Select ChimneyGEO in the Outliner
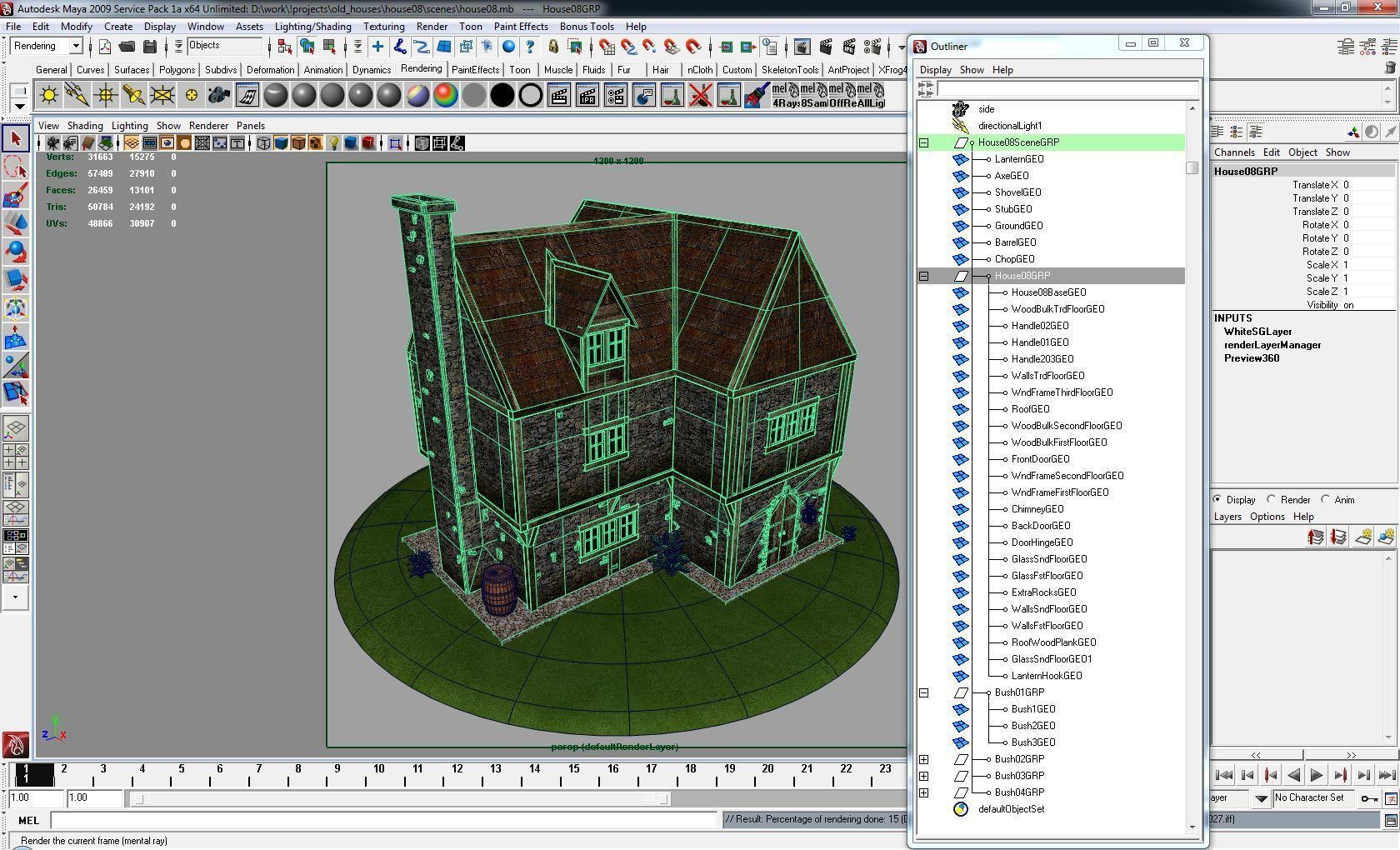Screen dimensions: 1400x850 point(1037,509)
